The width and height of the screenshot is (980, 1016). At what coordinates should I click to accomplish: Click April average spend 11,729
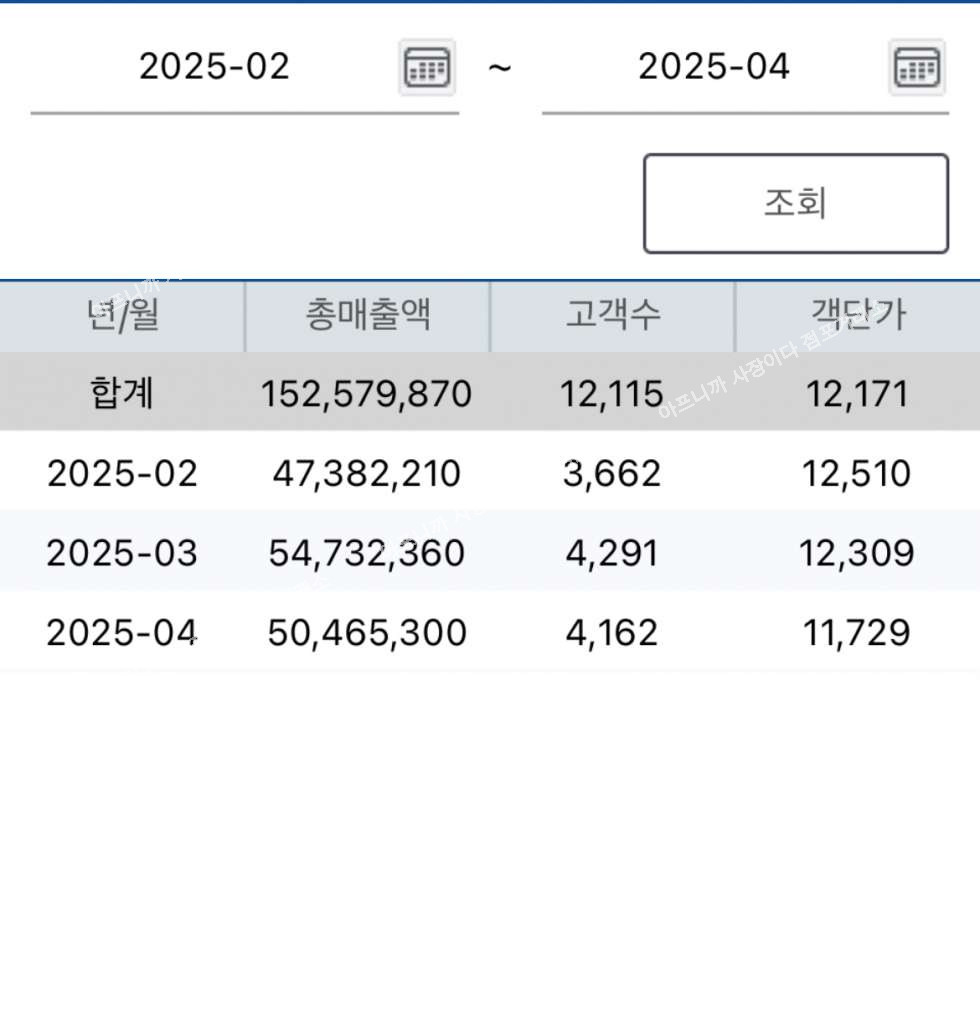(x=856, y=633)
